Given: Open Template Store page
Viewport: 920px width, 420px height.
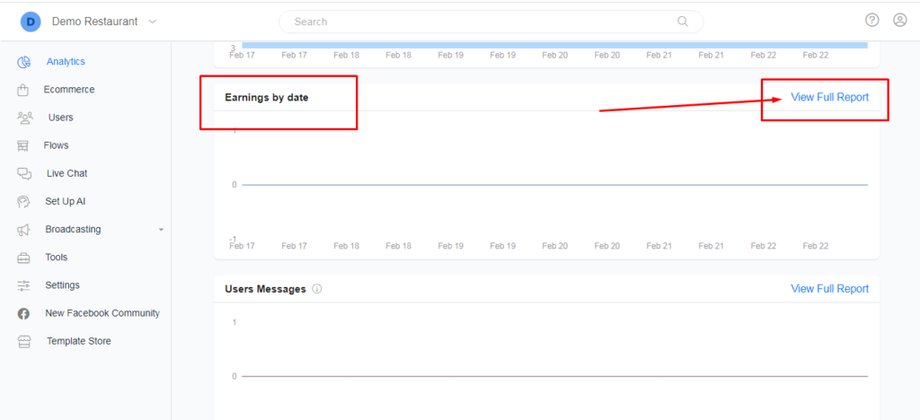Looking at the screenshot, I should 79,341.
